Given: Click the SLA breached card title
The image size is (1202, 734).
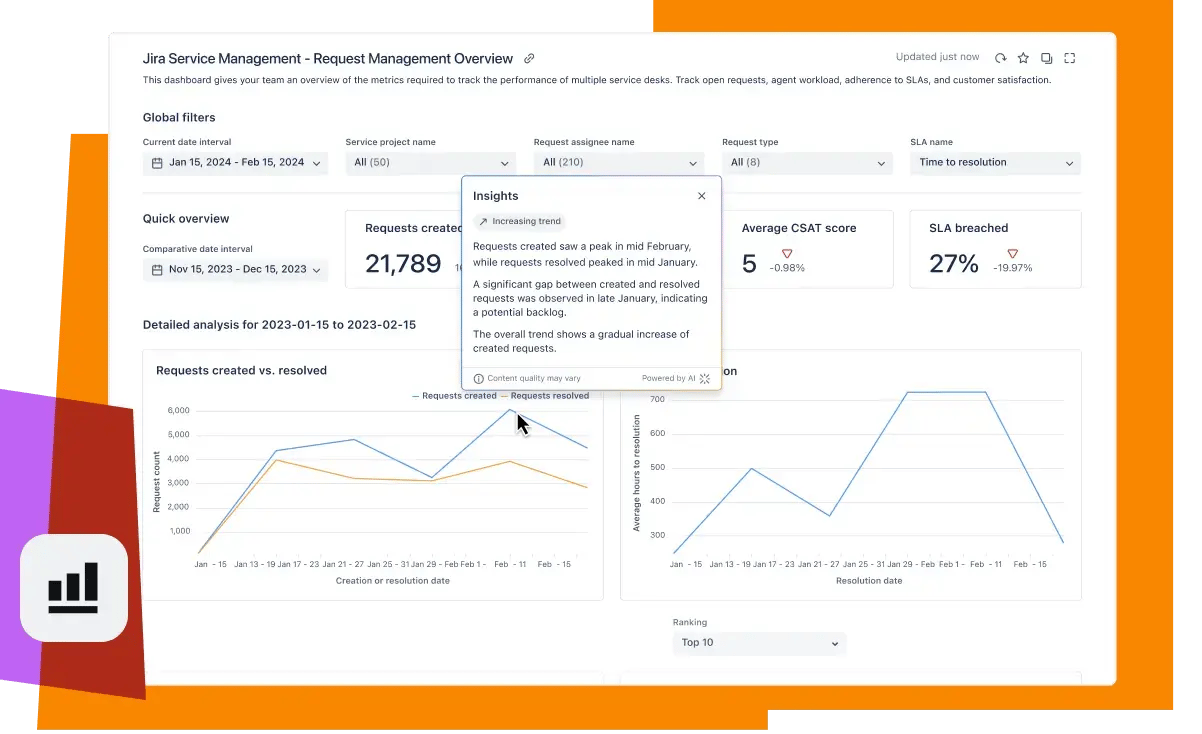Looking at the screenshot, I should pos(969,229).
